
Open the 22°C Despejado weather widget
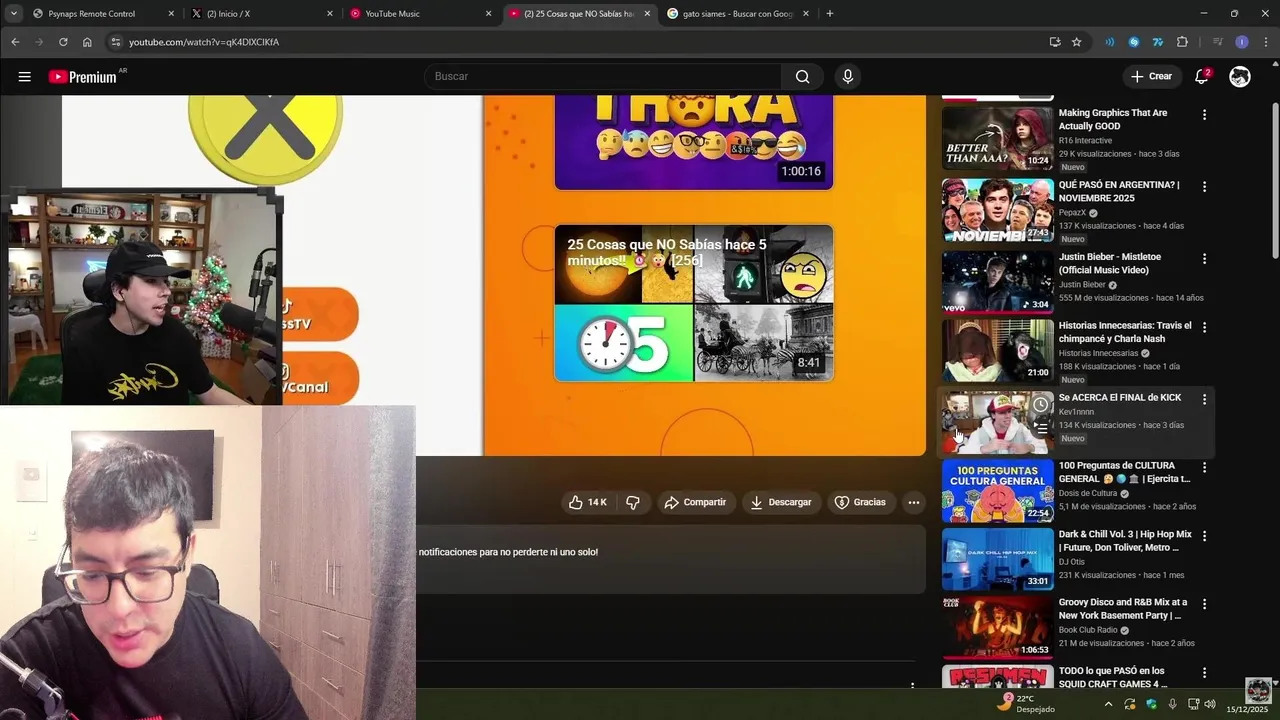(x=1026, y=703)
